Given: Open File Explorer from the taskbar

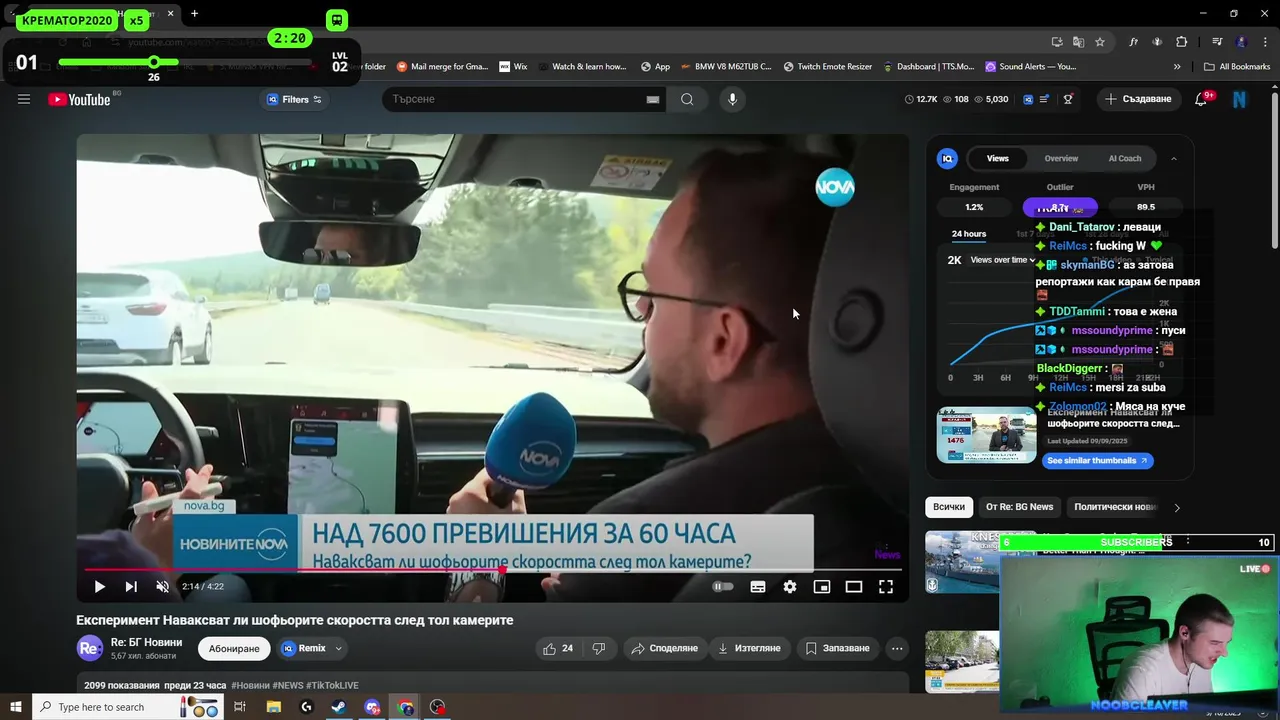Looking at the screenshot, I should (273, 707).
